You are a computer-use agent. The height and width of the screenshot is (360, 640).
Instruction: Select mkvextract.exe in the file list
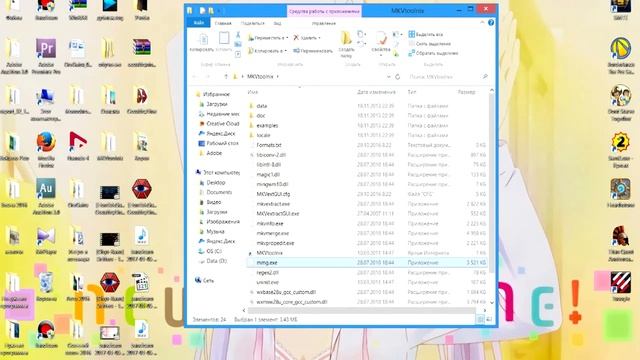[x=273, y=204]
